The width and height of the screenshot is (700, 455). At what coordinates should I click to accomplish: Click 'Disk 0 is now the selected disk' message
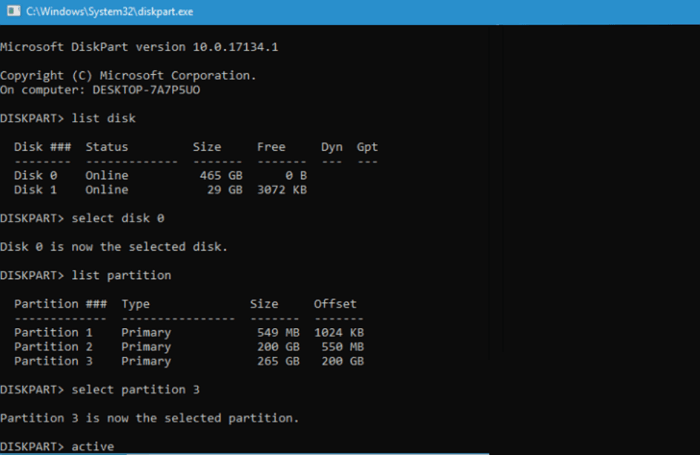[x=113, y=246]
